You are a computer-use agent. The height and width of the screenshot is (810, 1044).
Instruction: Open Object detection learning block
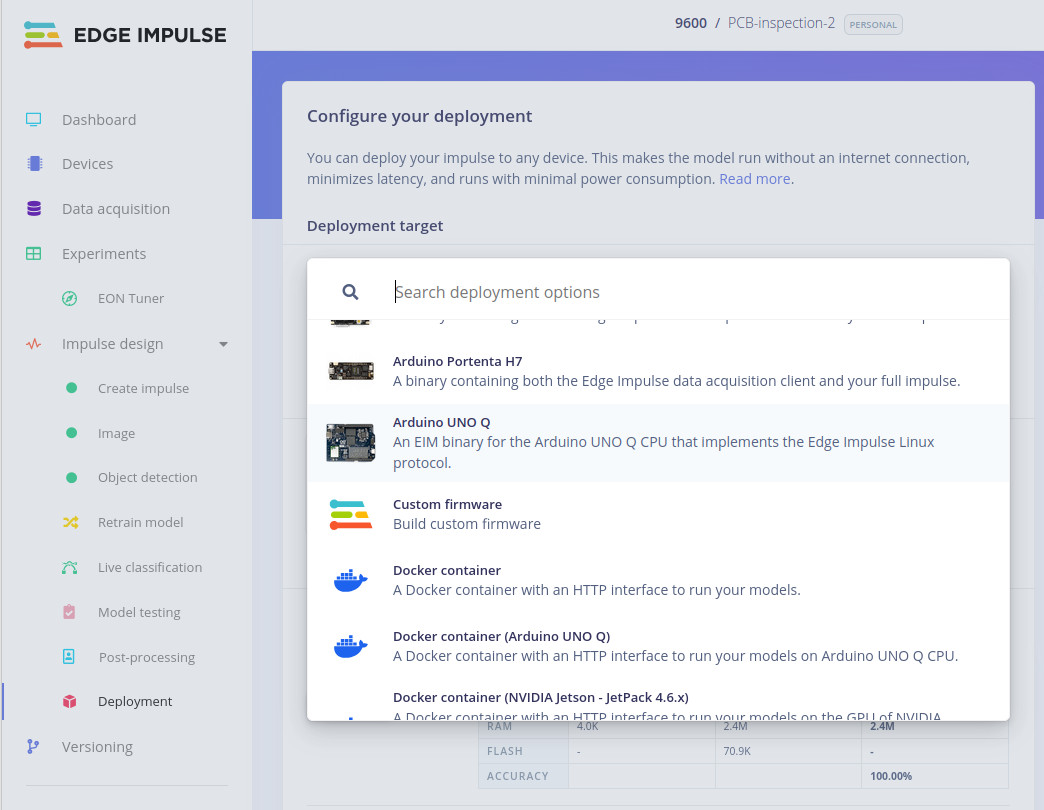(148, 478)
